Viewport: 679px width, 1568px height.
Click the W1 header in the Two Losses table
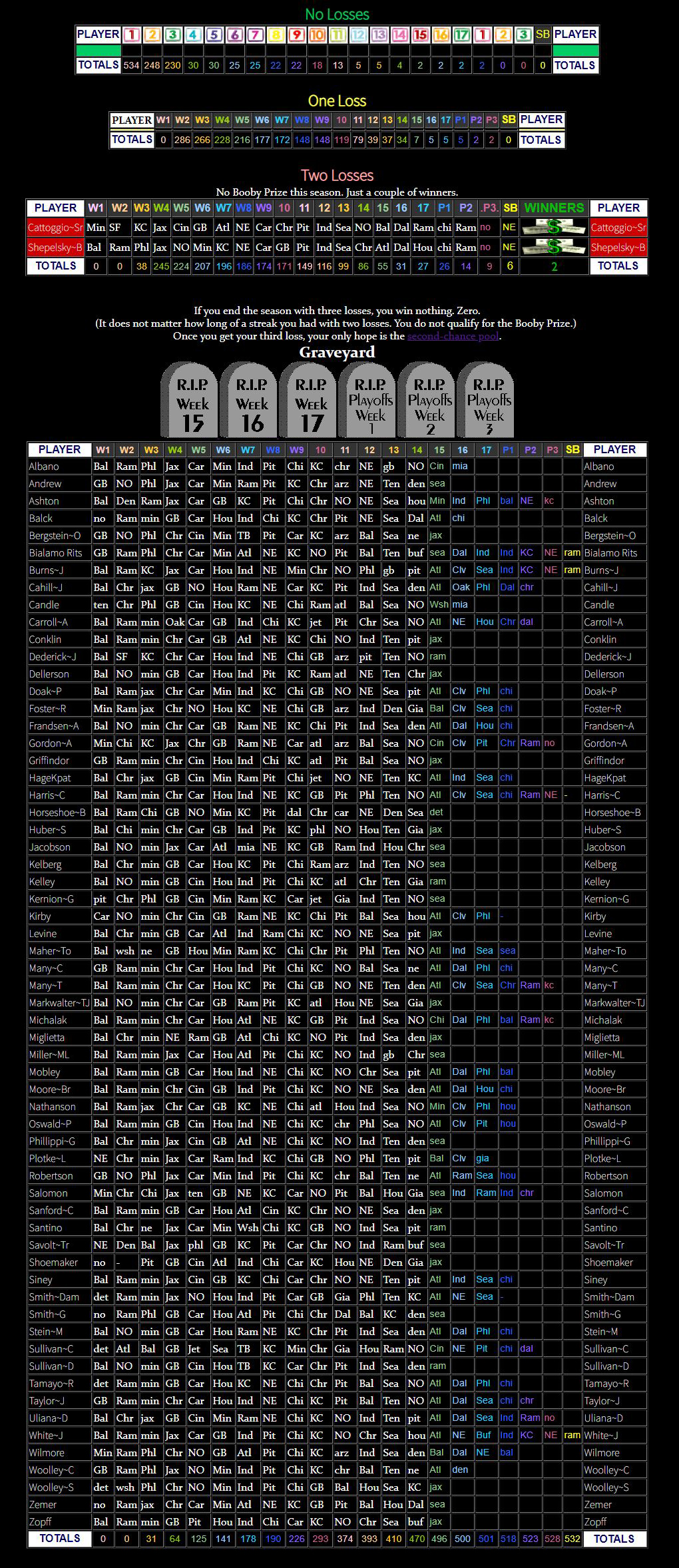(96, 208)
